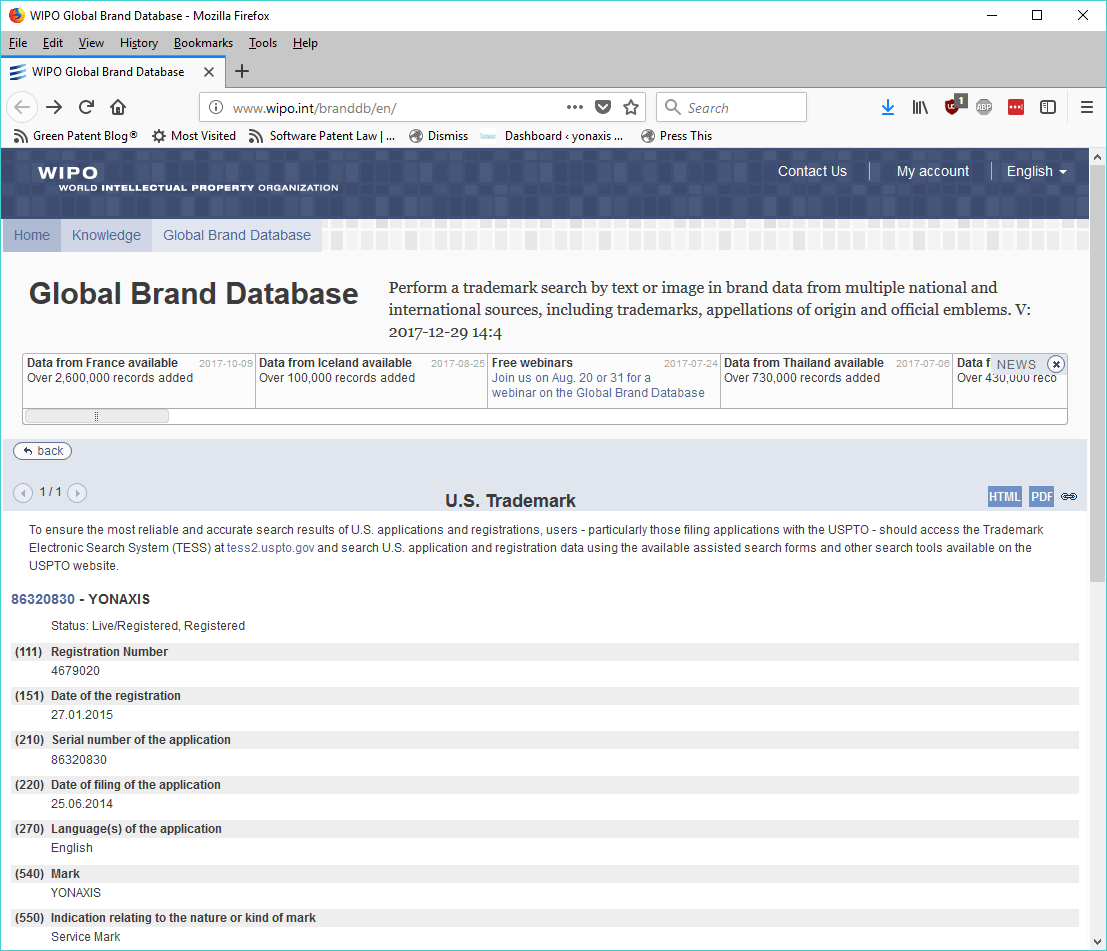
Task: Open the uBlock Origin shield extension
Action: tap(954, 106)
